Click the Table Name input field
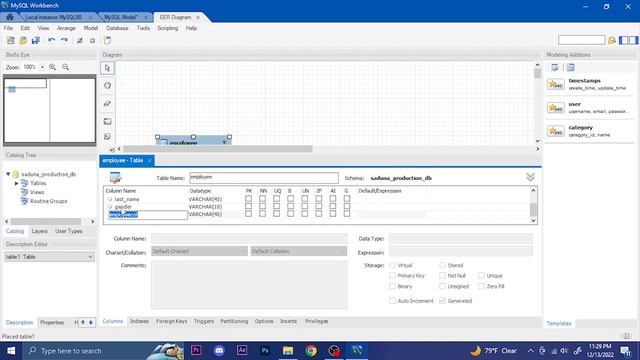The height and width of the screenshot is (360, 640). pyautogui.click(x=264, y=178)
